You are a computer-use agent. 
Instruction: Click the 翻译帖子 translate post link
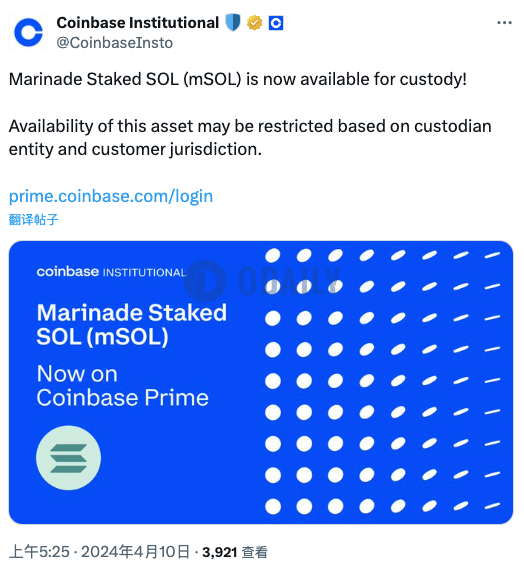[33, 219]
